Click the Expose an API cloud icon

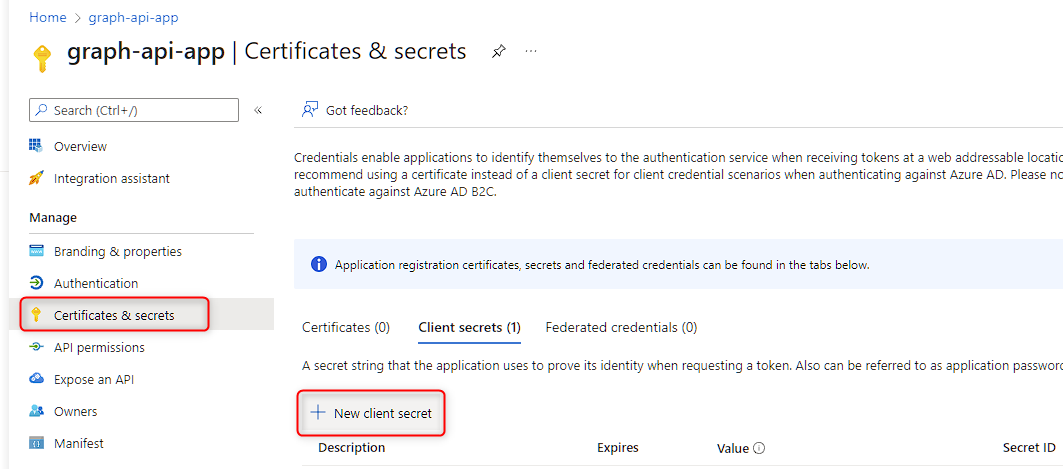[36, 379]
